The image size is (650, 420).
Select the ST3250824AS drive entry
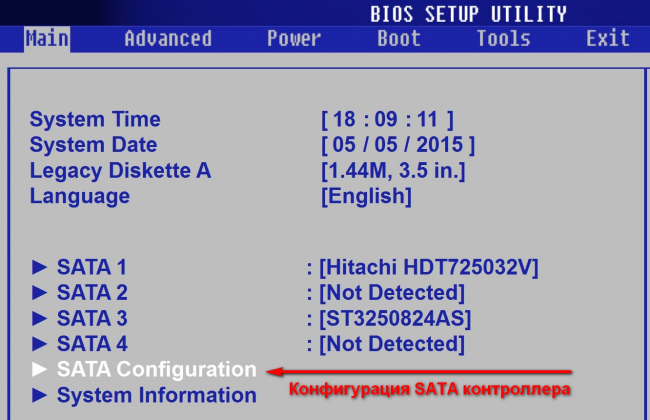(x=395, y=319)
